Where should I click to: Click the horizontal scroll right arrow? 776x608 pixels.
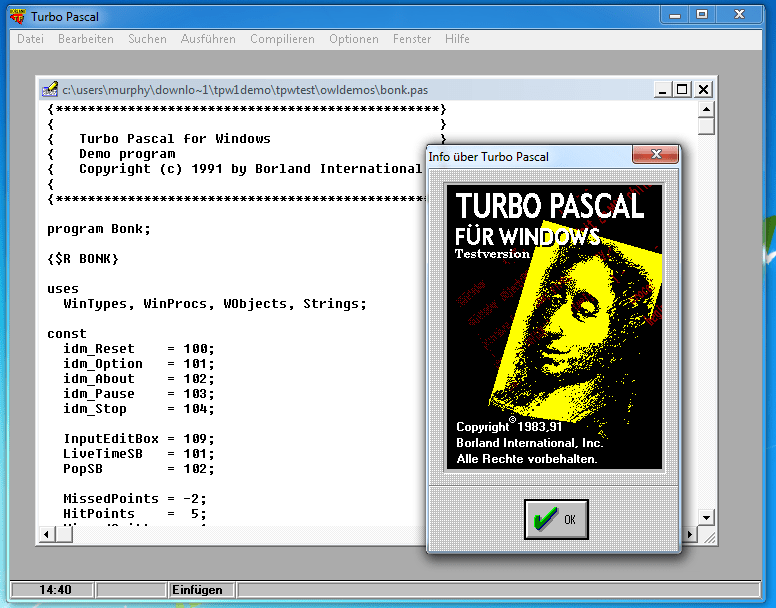coord(690,534)
